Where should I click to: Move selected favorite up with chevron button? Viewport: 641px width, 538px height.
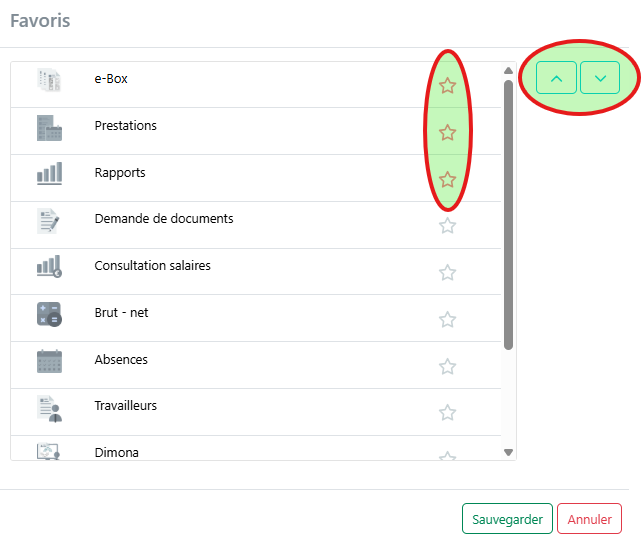[x=556, y=78]
